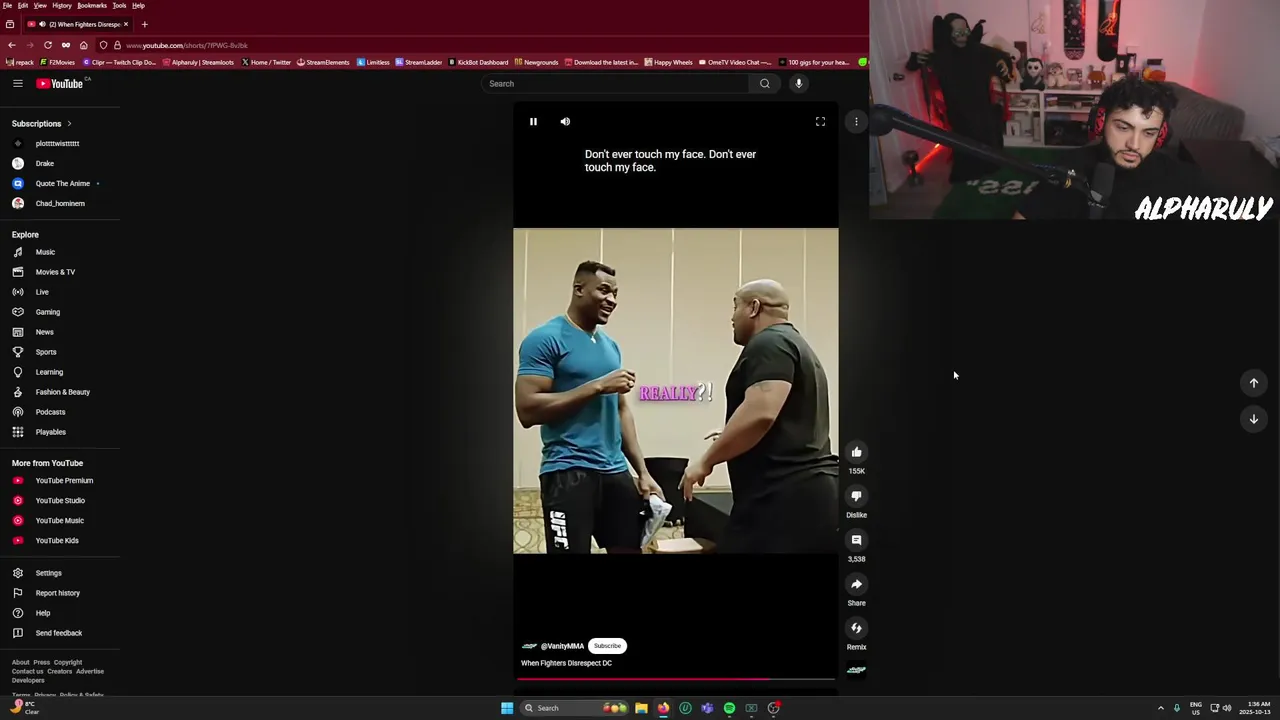Open the Gaming category

(48, 312)
